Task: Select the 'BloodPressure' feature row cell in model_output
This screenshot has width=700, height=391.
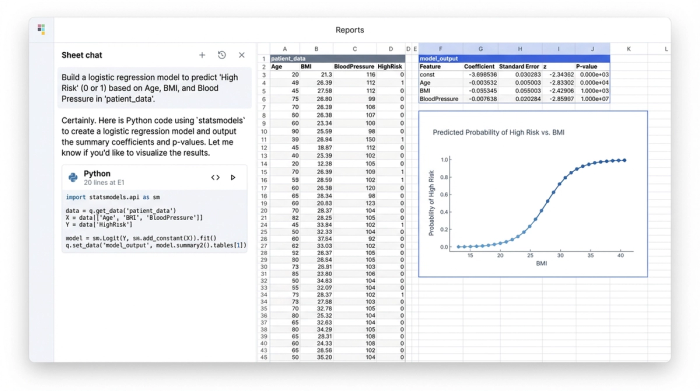Action: (440, 99)
